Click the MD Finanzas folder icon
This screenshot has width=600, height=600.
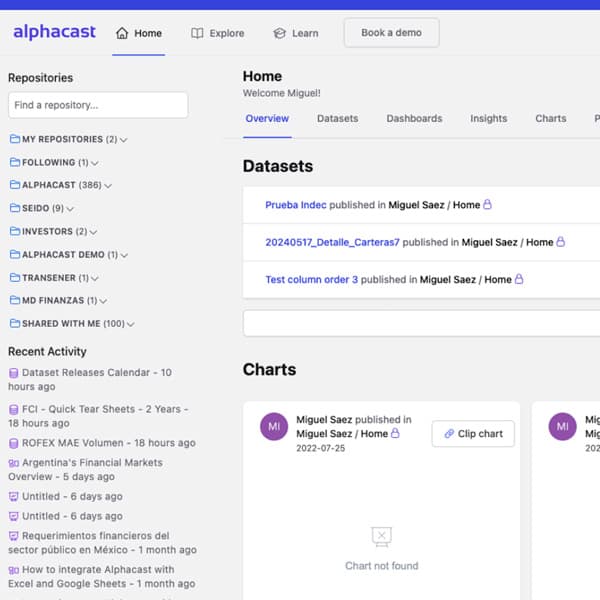pos(15,300)
